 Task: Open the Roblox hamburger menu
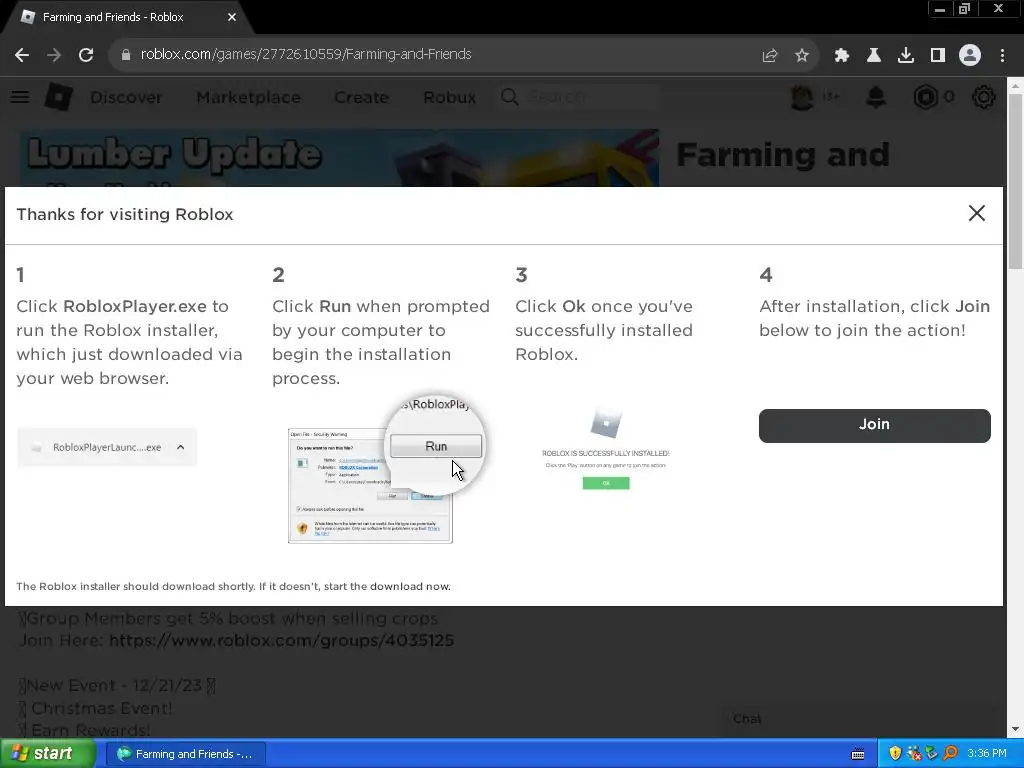point(20,97)
